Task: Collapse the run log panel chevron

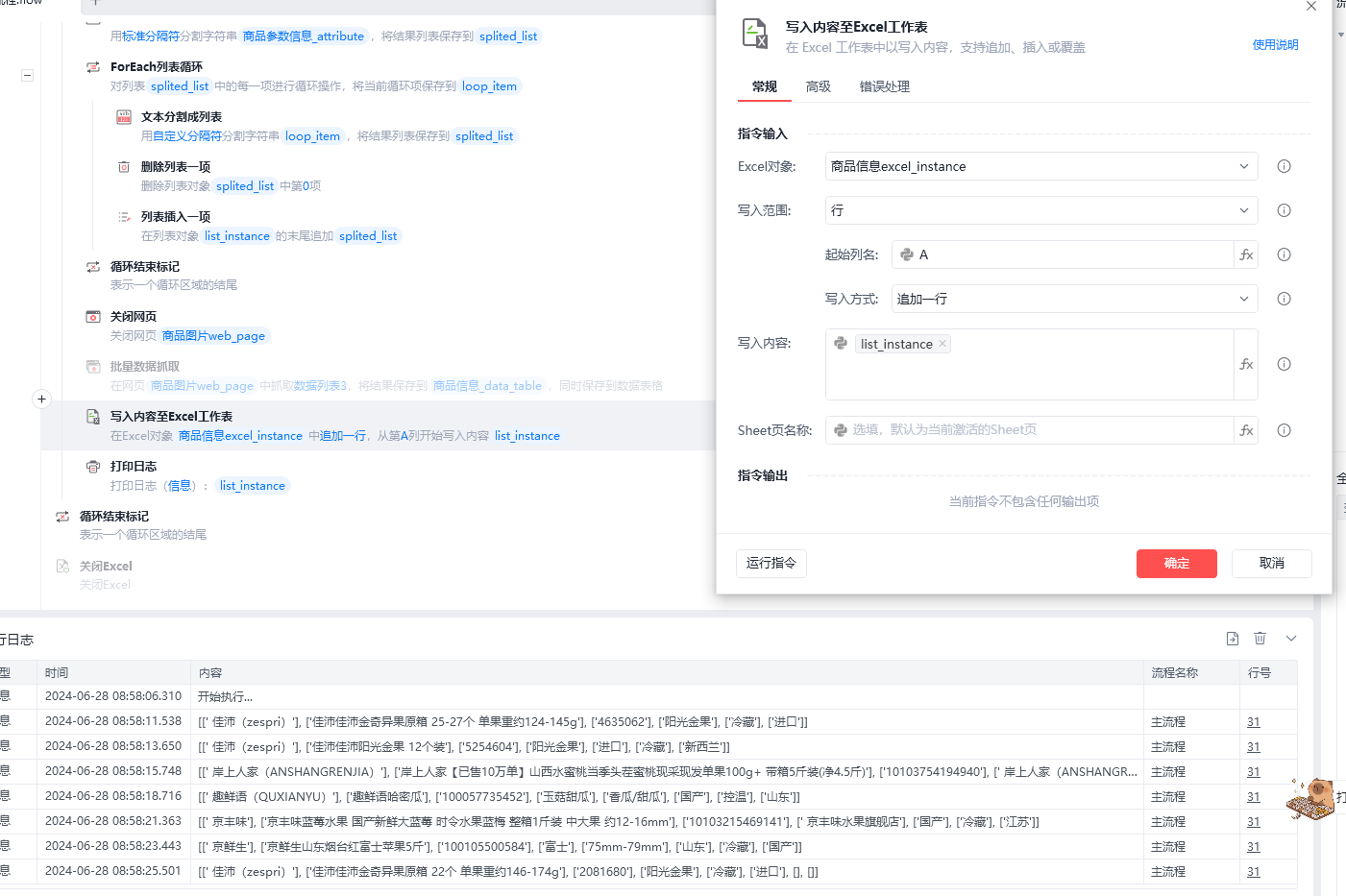Action: (1291, 639)
